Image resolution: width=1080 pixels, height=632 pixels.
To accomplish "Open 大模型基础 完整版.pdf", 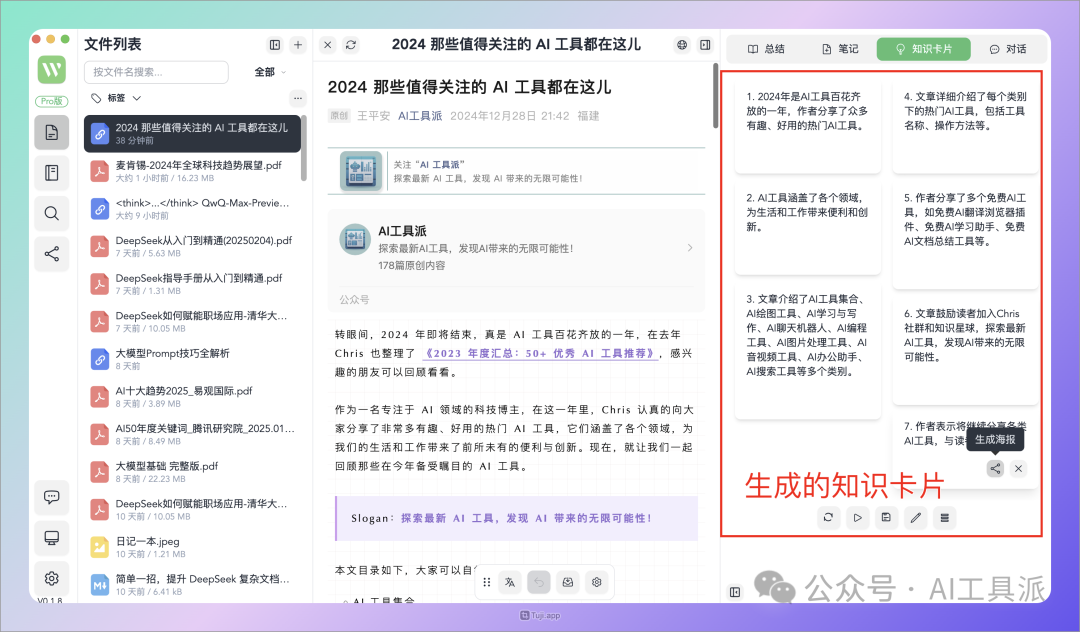I will (x=192, y=472).
